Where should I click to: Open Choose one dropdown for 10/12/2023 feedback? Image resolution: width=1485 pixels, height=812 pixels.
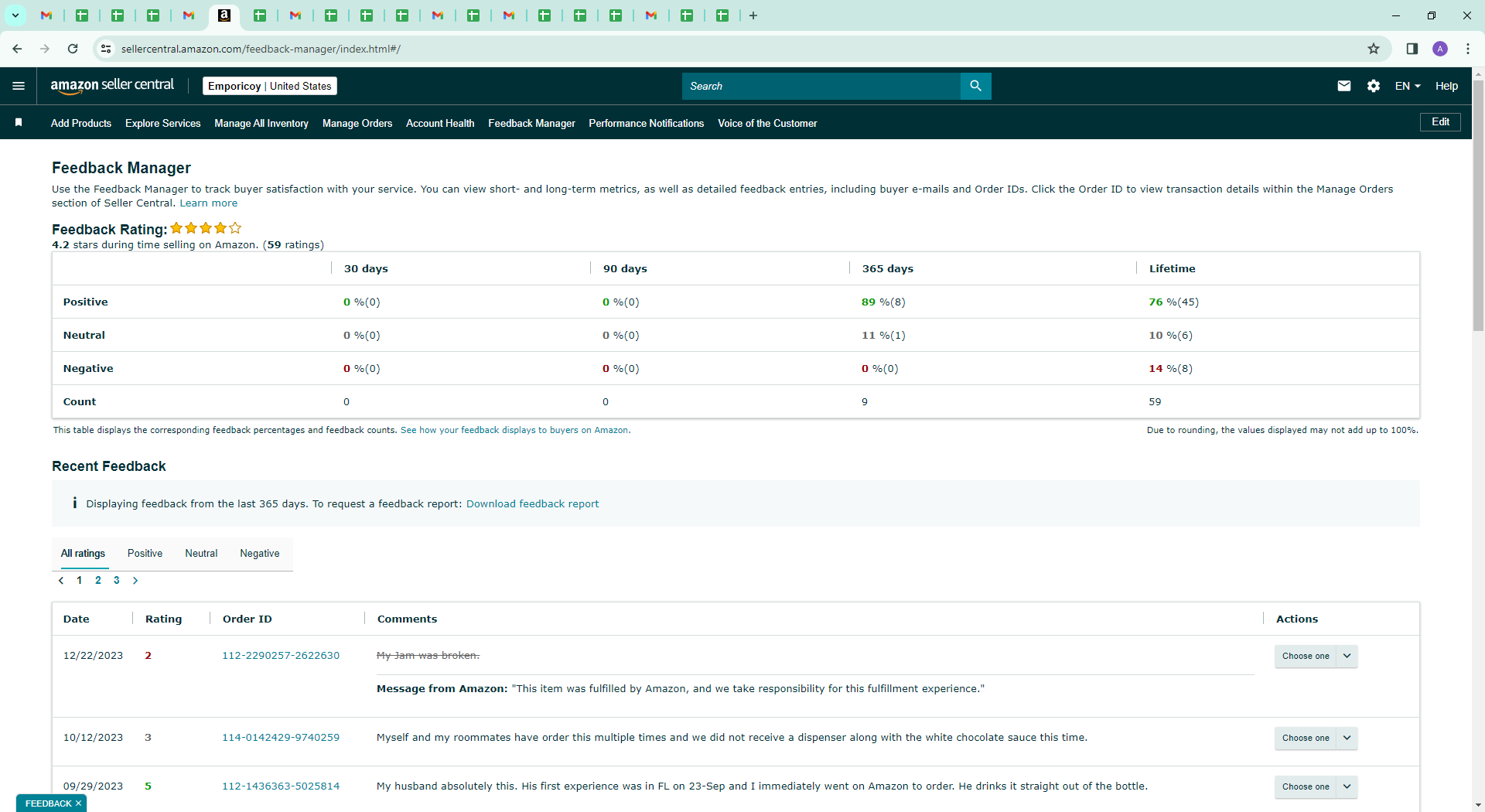pyautogui.click(x=1316, y=738)
